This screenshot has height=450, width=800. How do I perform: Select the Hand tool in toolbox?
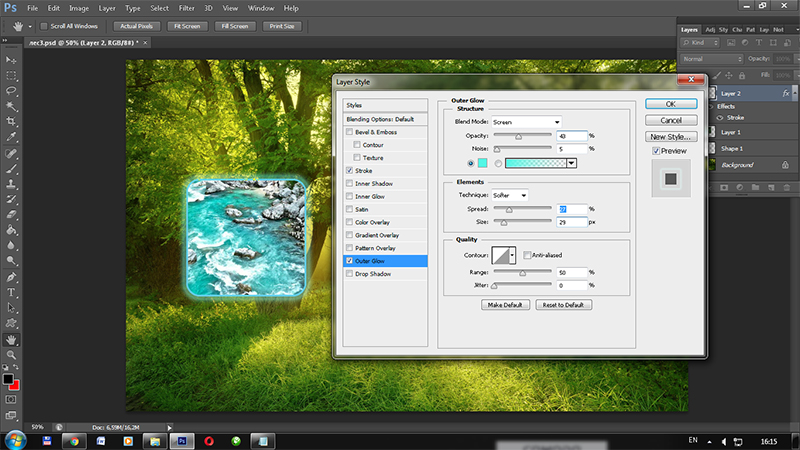11,340
